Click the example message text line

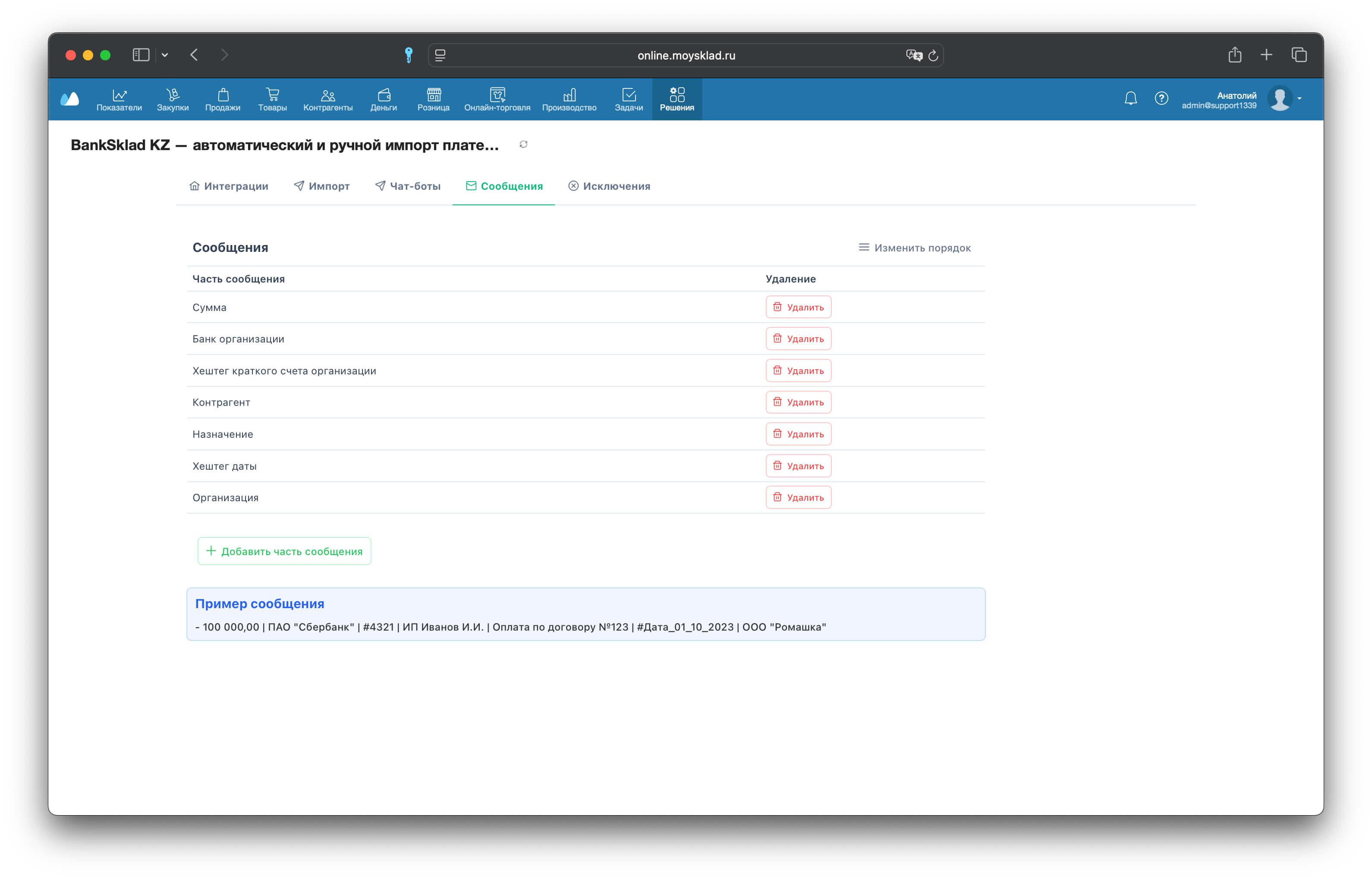[x=510, y=627]
